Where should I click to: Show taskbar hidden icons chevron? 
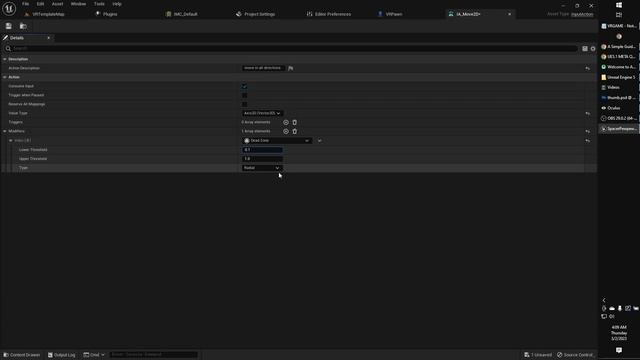(x=604, y=300)
